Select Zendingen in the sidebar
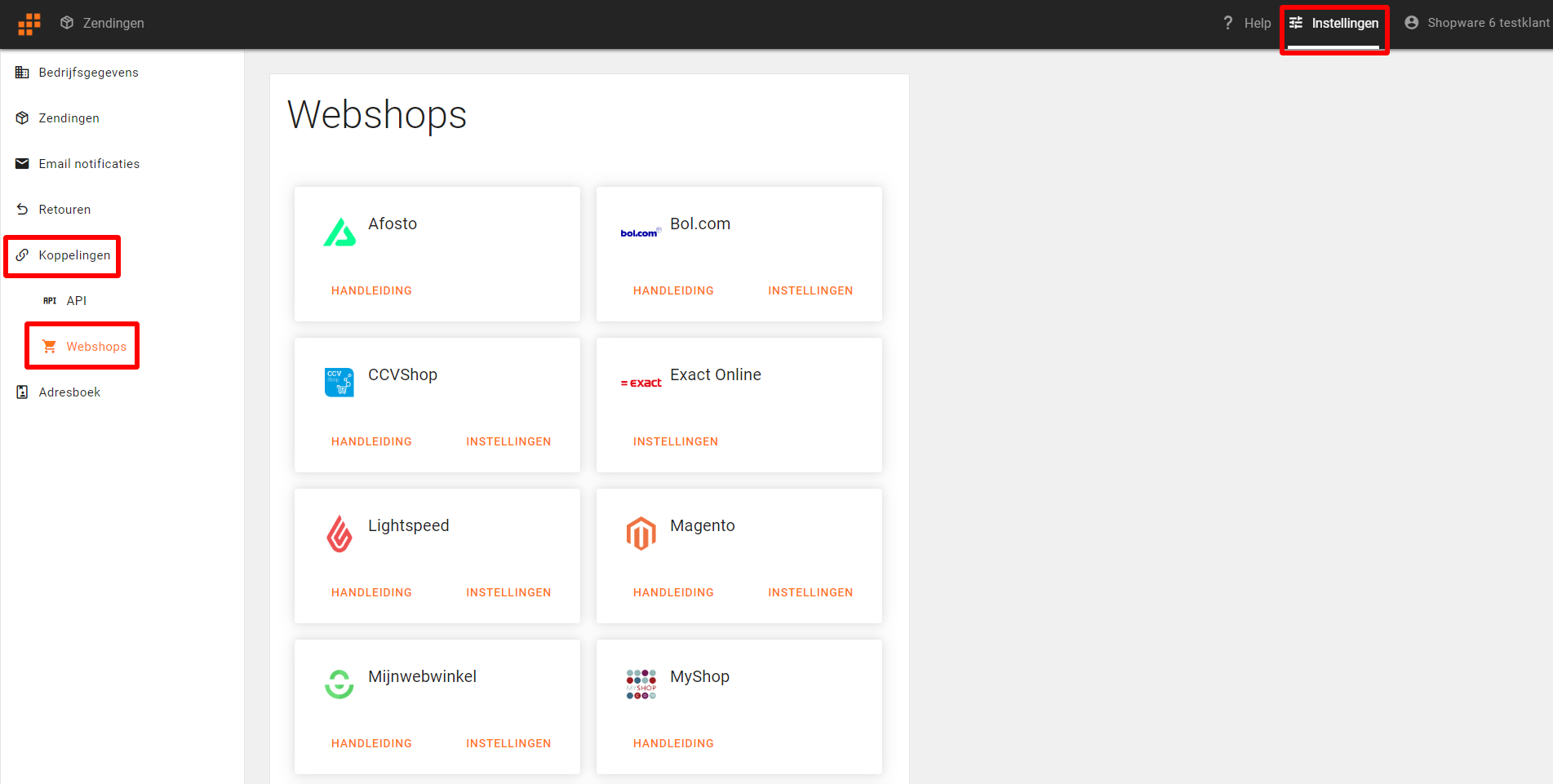This screenshot has width=1553, height=784. [x=69, y=118]
